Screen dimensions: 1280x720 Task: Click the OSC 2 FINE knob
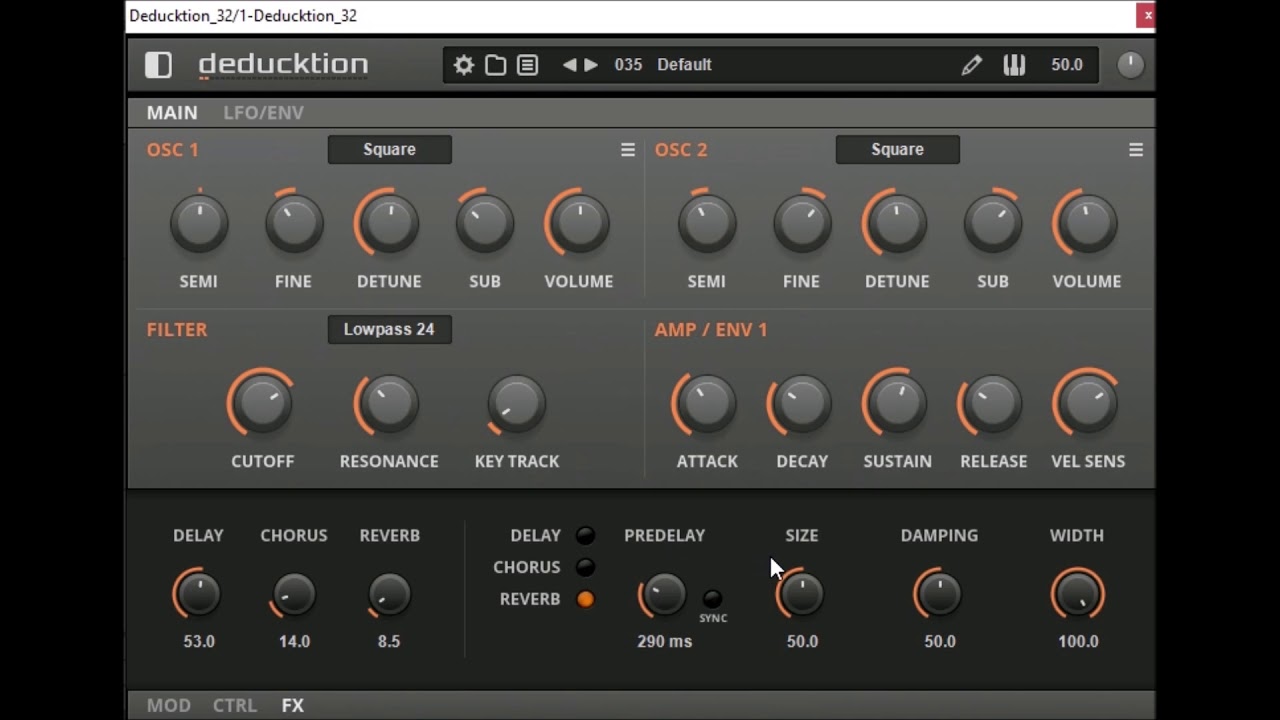coord(802,223)
